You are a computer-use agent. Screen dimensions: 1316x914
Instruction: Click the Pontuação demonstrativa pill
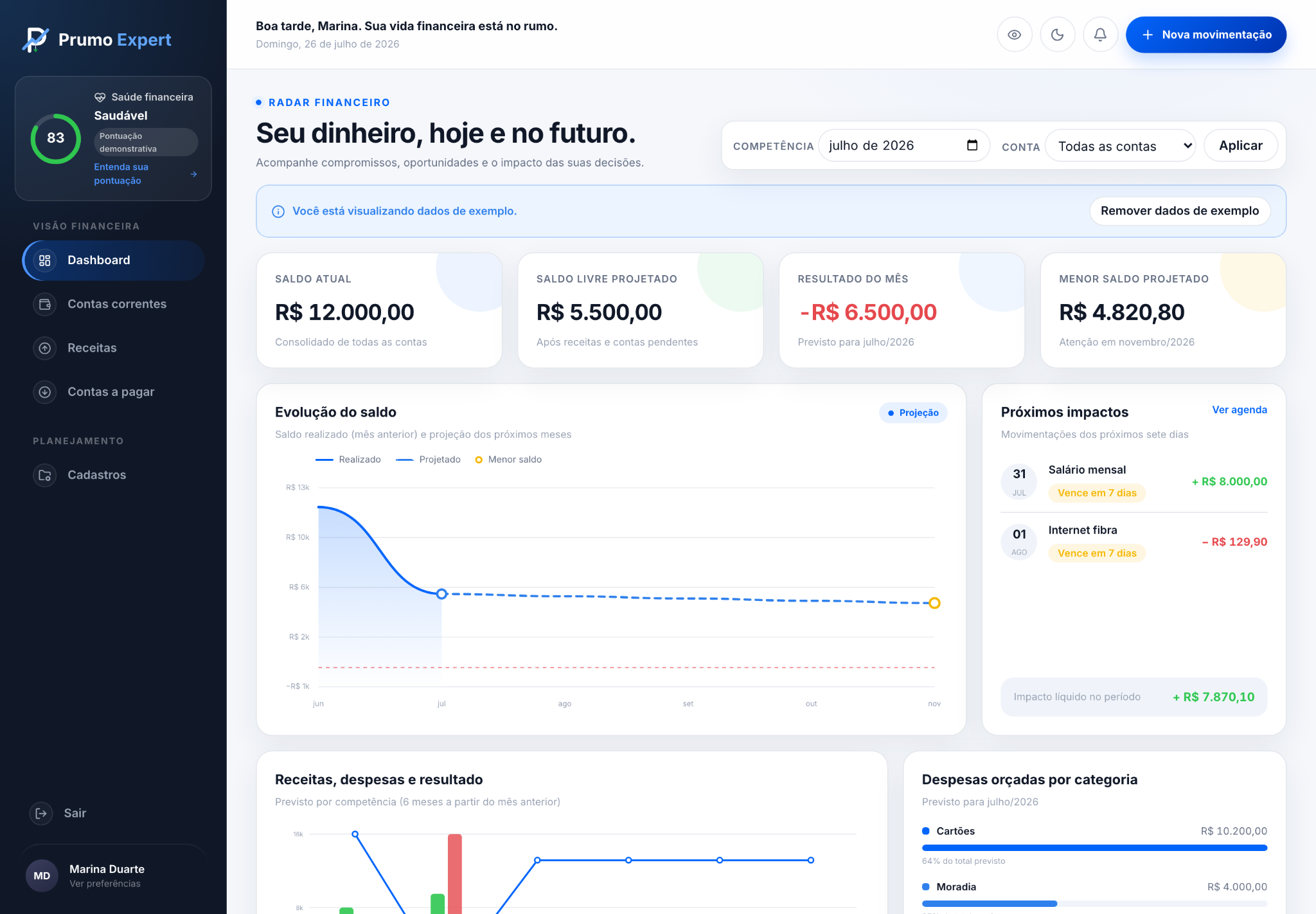[146, 142]
